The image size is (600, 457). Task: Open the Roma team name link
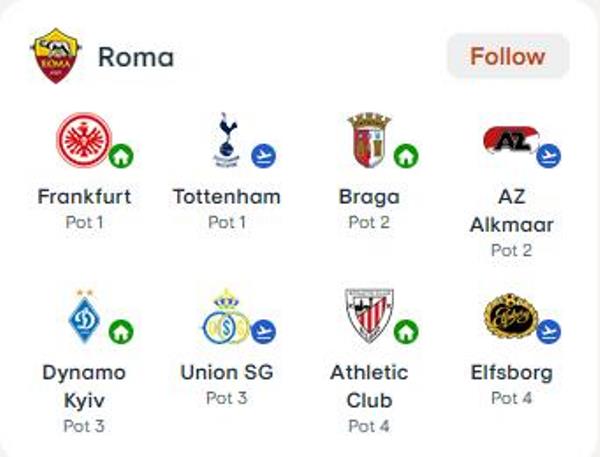pyautogui.click(x=136, y=57)
